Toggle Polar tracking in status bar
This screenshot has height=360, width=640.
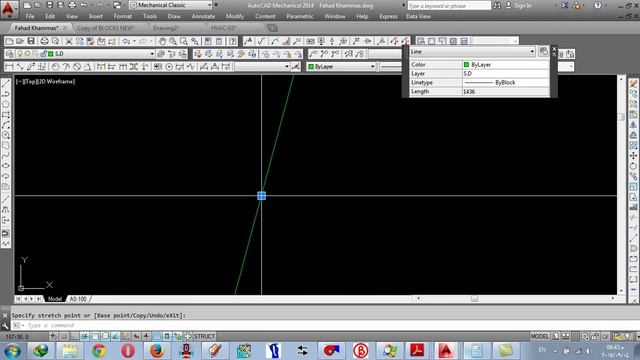tap(84, 336)
